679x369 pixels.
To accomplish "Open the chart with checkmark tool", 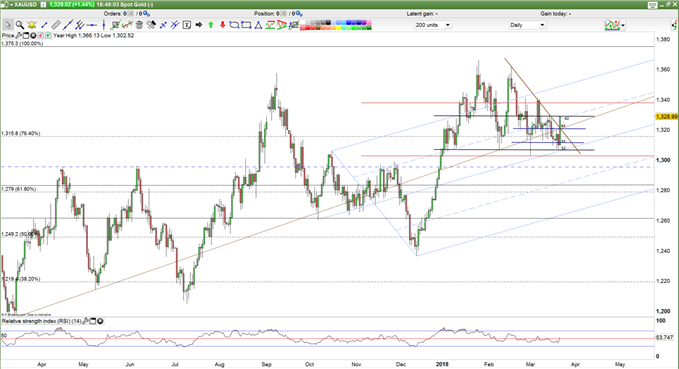I will coord(115,25).
